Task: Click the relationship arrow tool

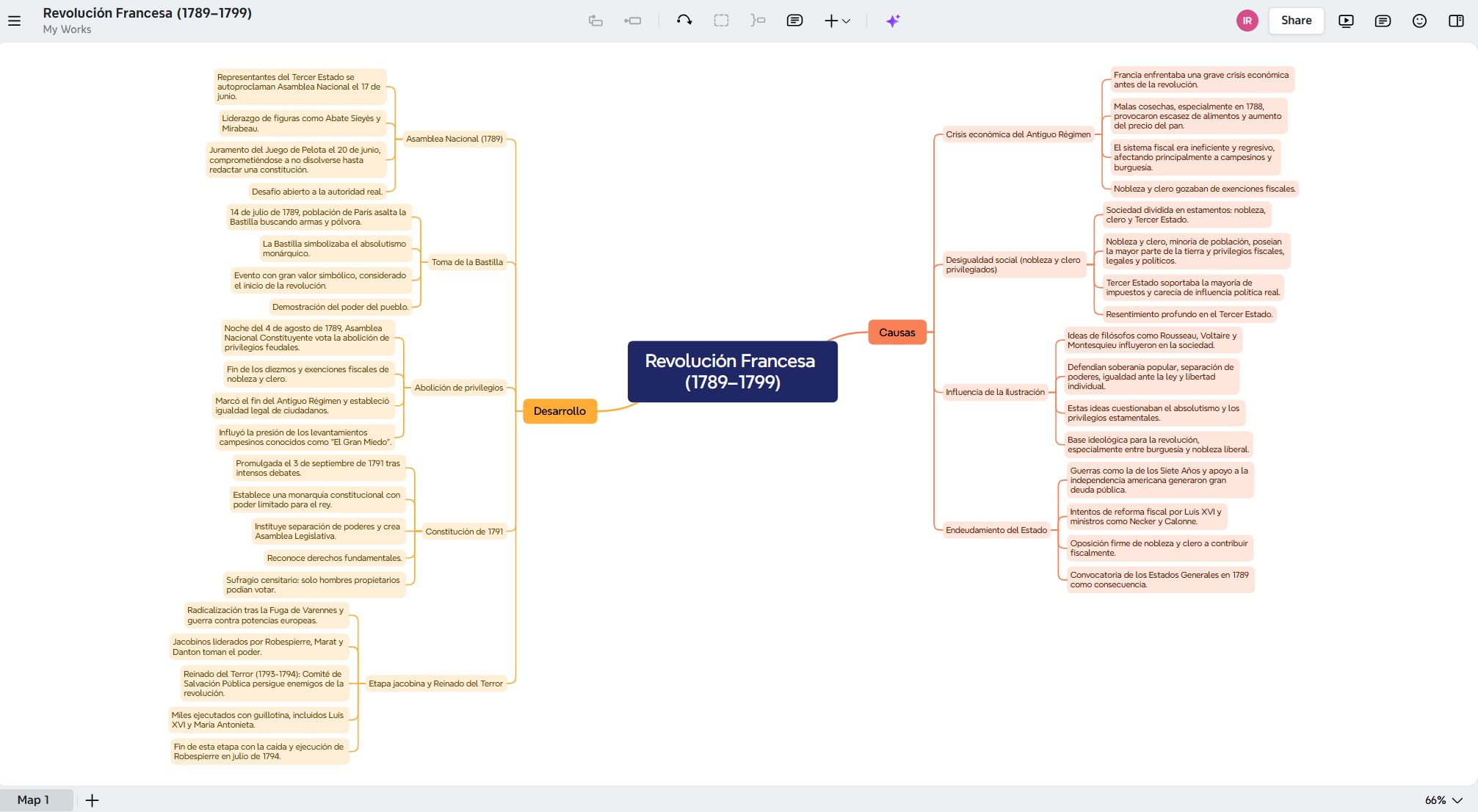Action: [684, 21]
